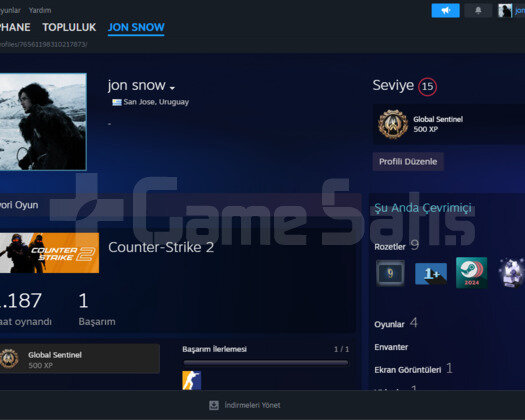Click the megaphone announcements button
This screenshot has width=525, height=420.
coord(445,10)
